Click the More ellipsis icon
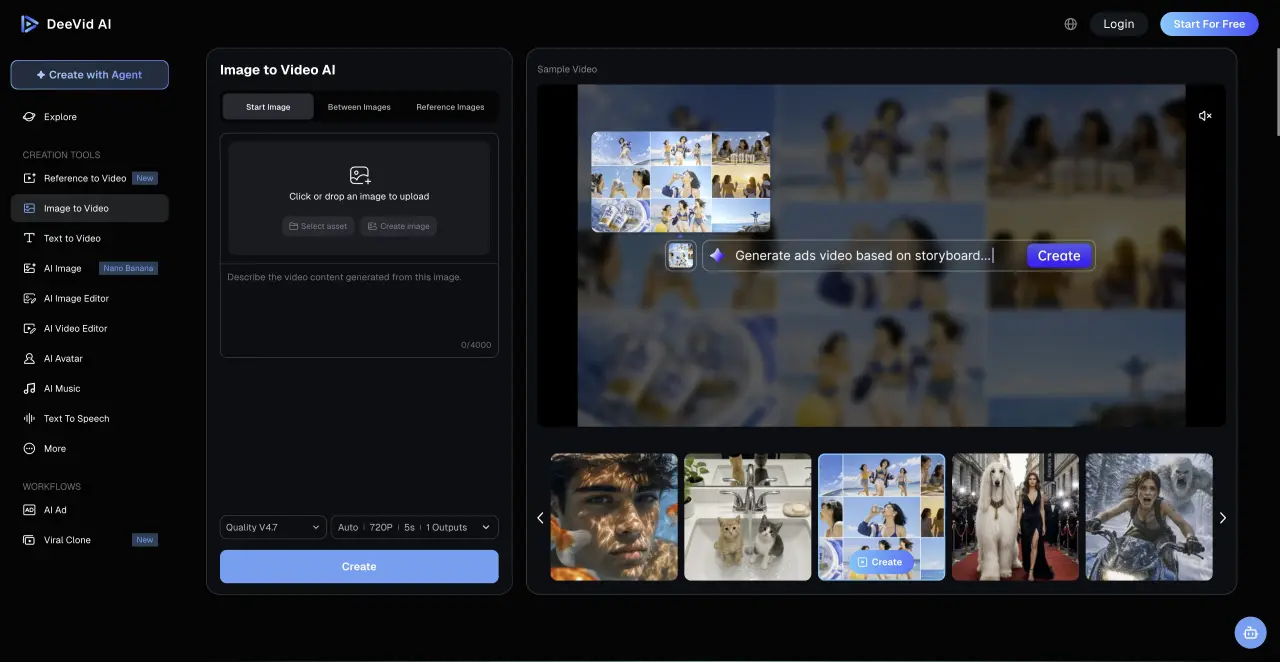 [x=29, y=448]
